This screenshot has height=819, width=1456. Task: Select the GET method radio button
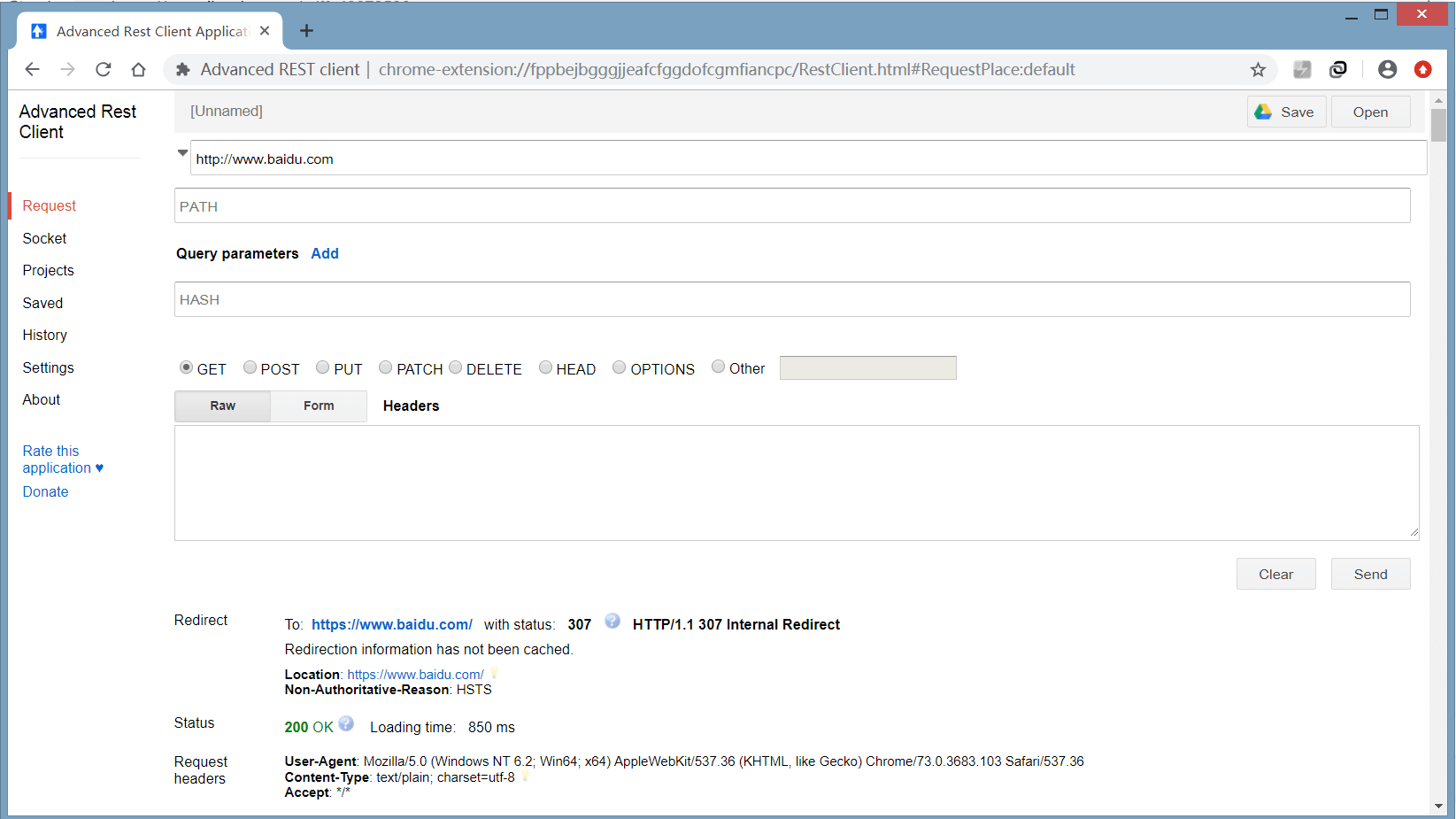pyautogui.click(x=186, y=367)
